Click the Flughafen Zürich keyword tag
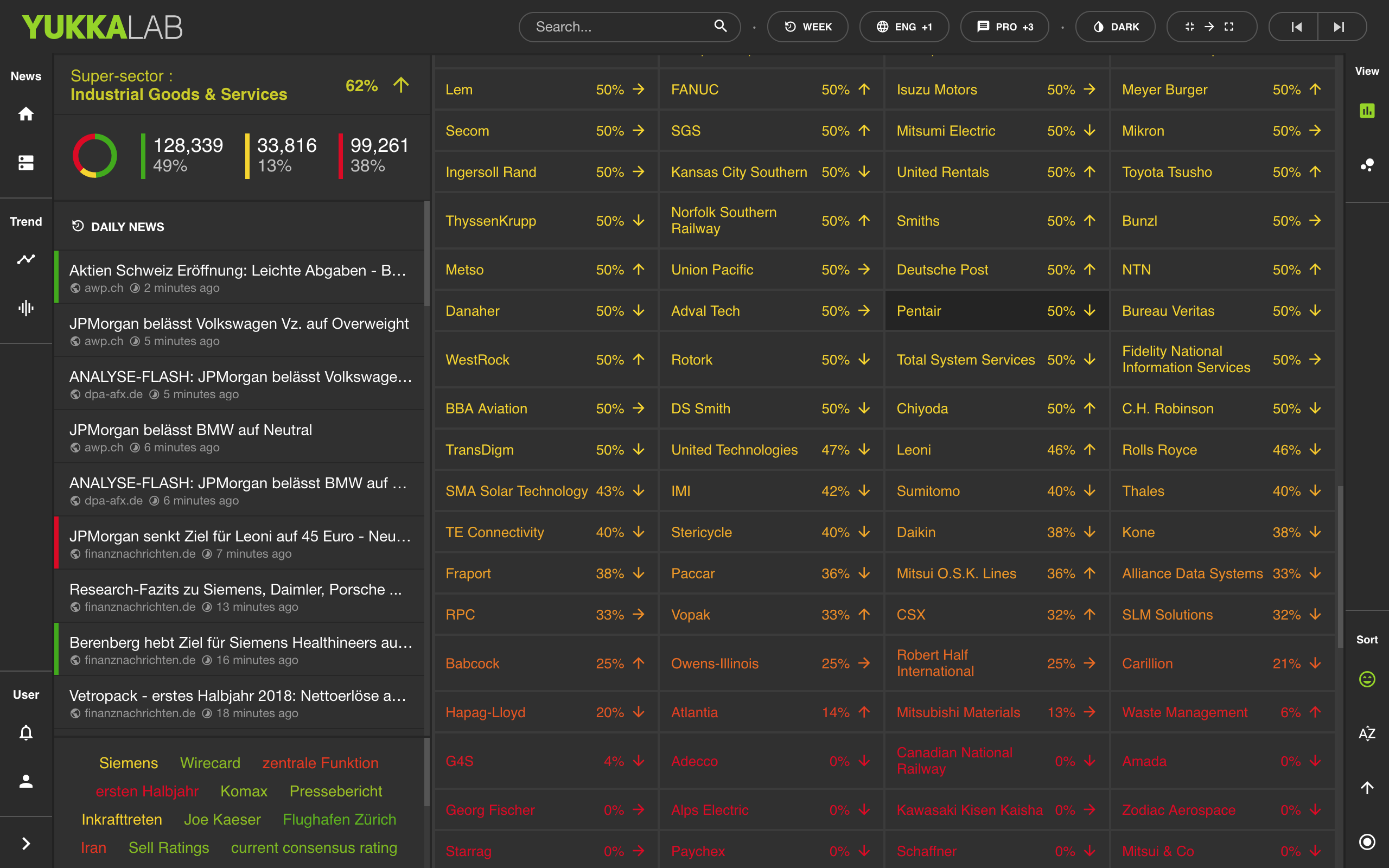Viewport: 1389px width, 868px height. click(x=339, y=819)
